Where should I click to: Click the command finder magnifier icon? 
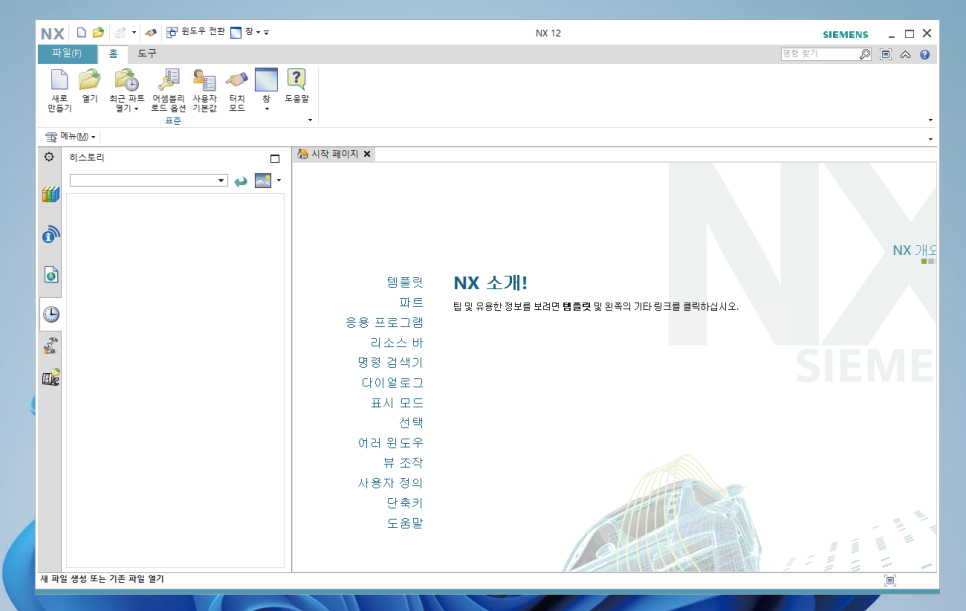[865, 54]
